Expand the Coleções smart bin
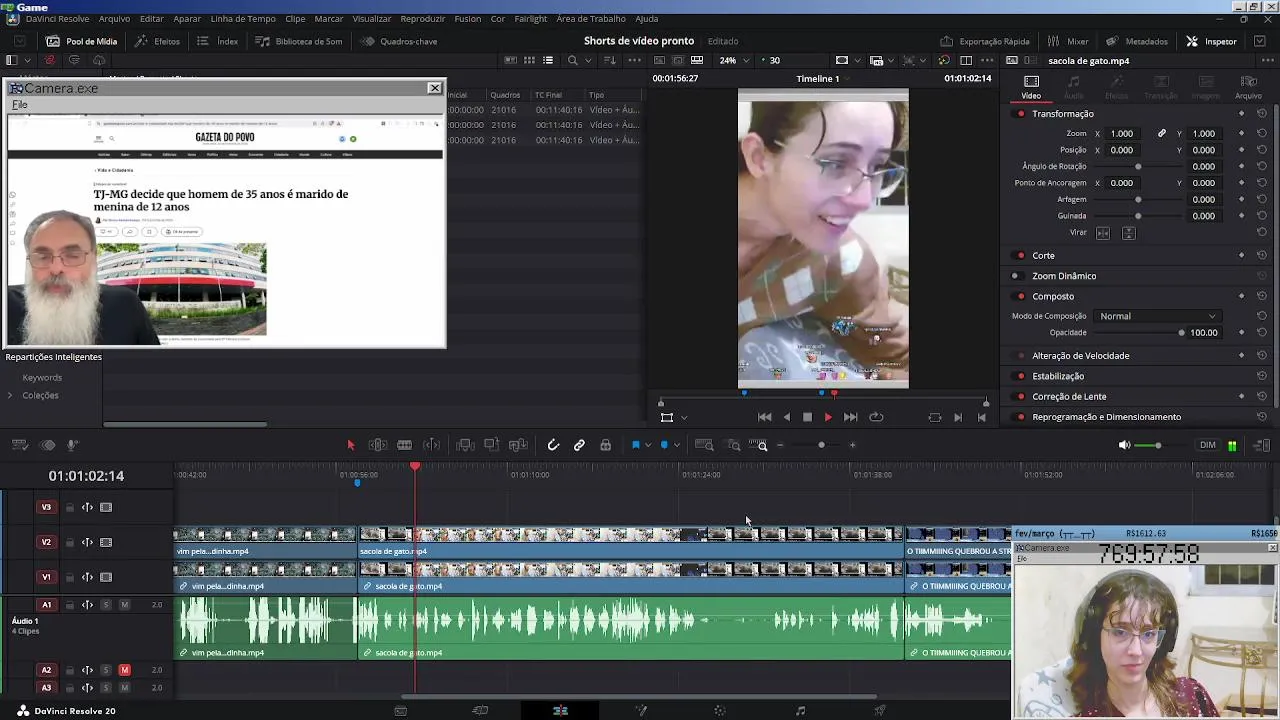The width and height of the screenshot is (1280, 720). (x=10, y=396)
